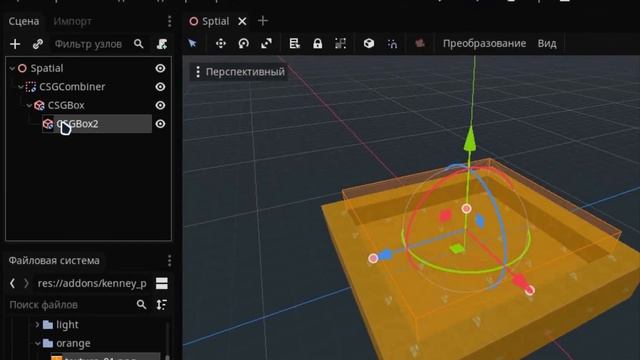
Task: Click the camera override preview icon
Action: pyautogui.click(x=420, y=43)
